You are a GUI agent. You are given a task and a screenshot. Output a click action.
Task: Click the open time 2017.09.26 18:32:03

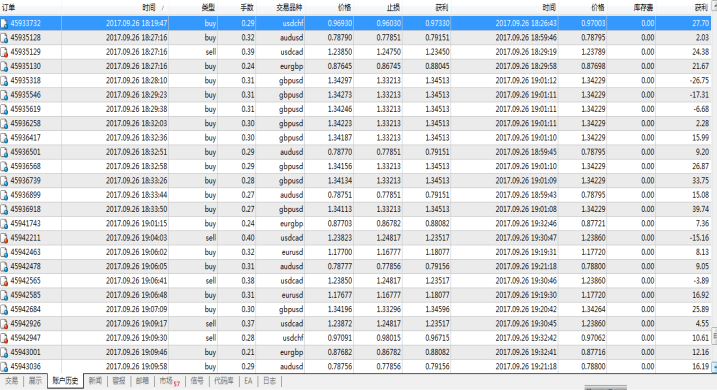coord(136,123)
